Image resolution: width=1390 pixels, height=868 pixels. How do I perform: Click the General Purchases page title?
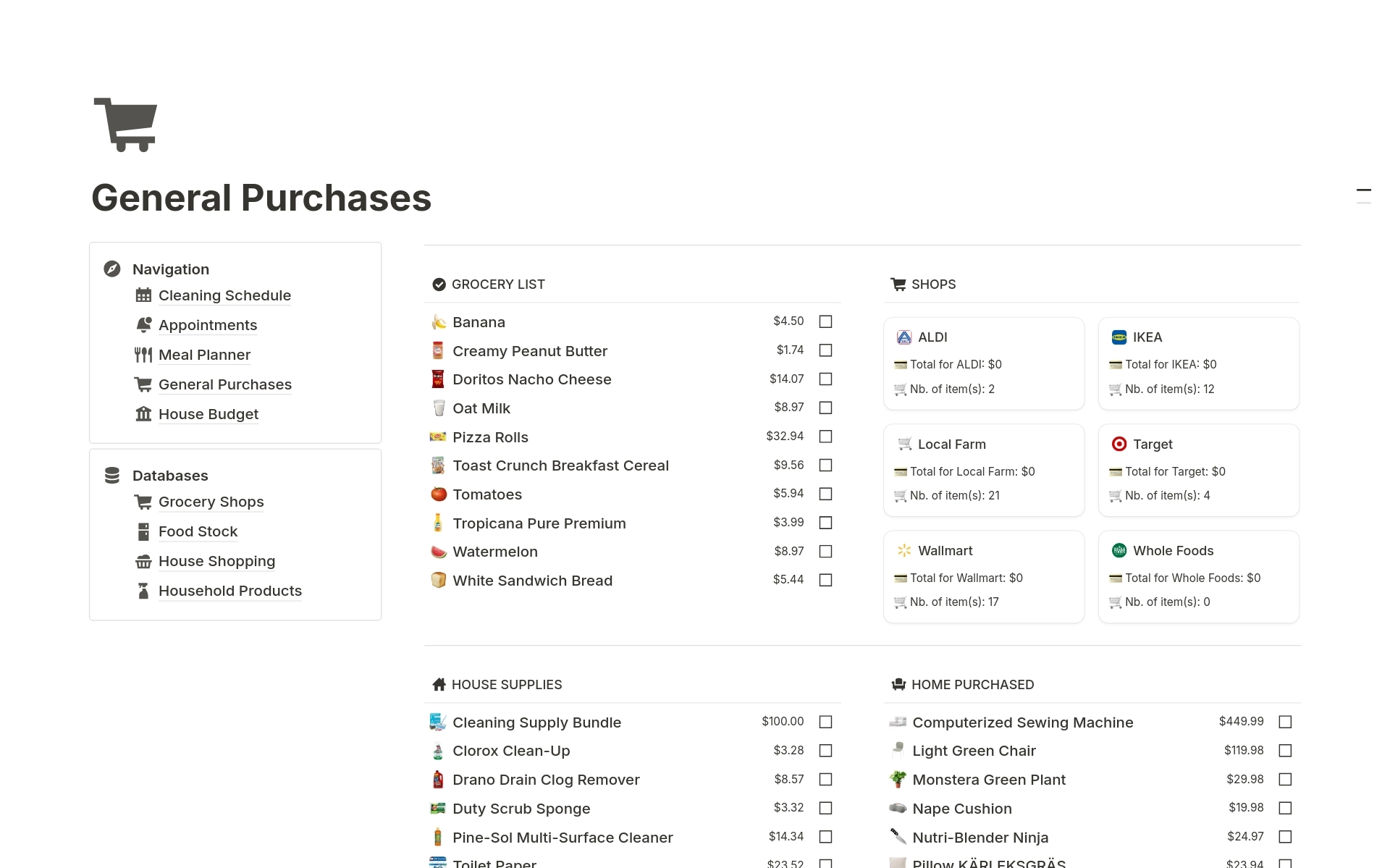coord(261,198)
